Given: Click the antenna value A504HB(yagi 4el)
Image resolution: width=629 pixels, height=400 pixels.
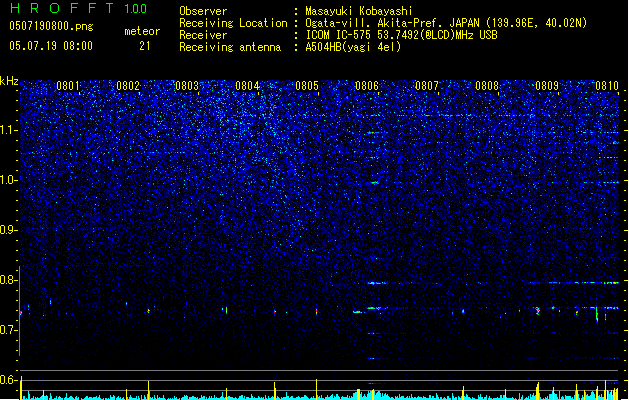Looking at the screenshot, I should 353,47.
